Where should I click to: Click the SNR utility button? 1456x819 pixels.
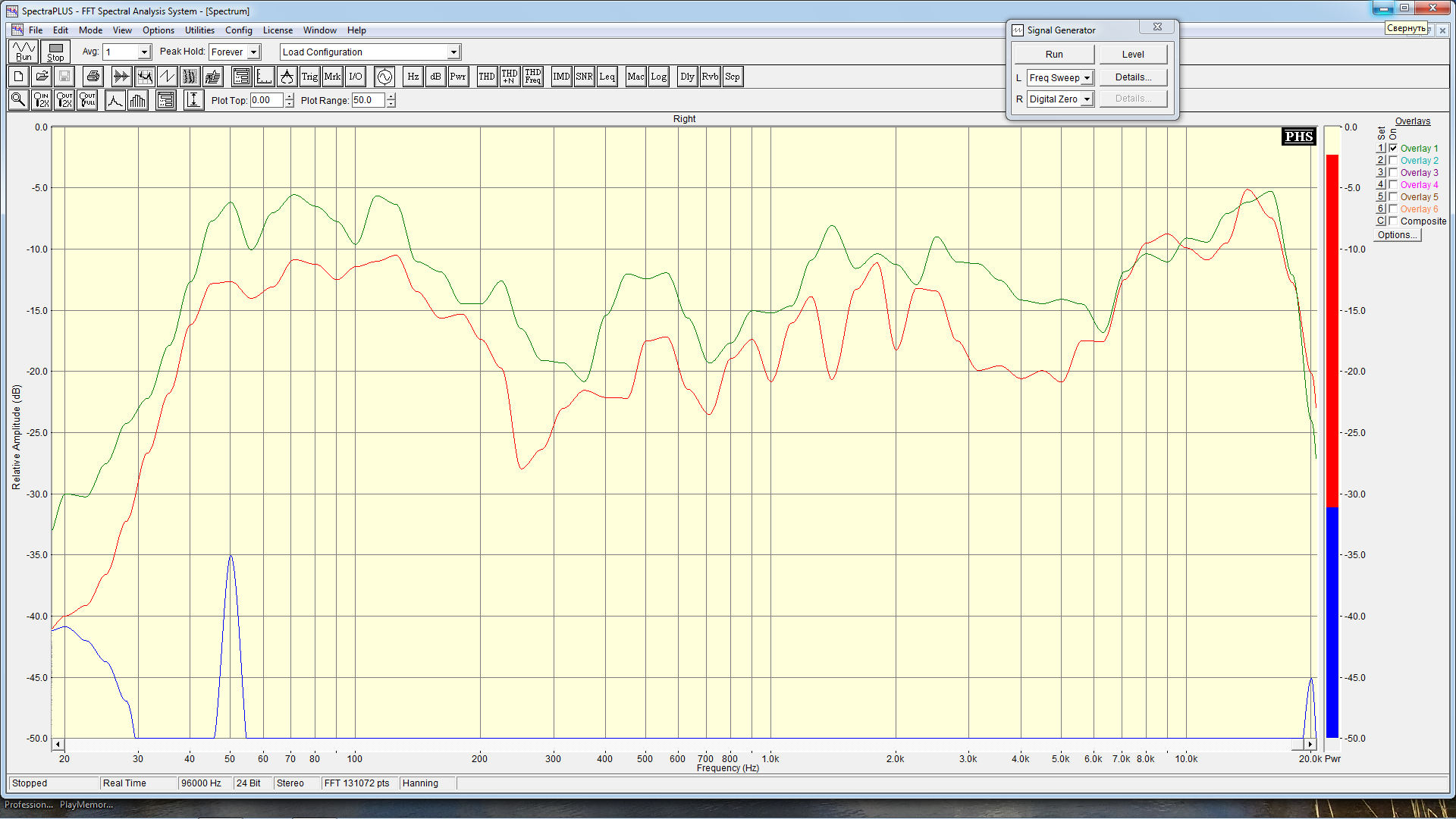coord(584,77)
